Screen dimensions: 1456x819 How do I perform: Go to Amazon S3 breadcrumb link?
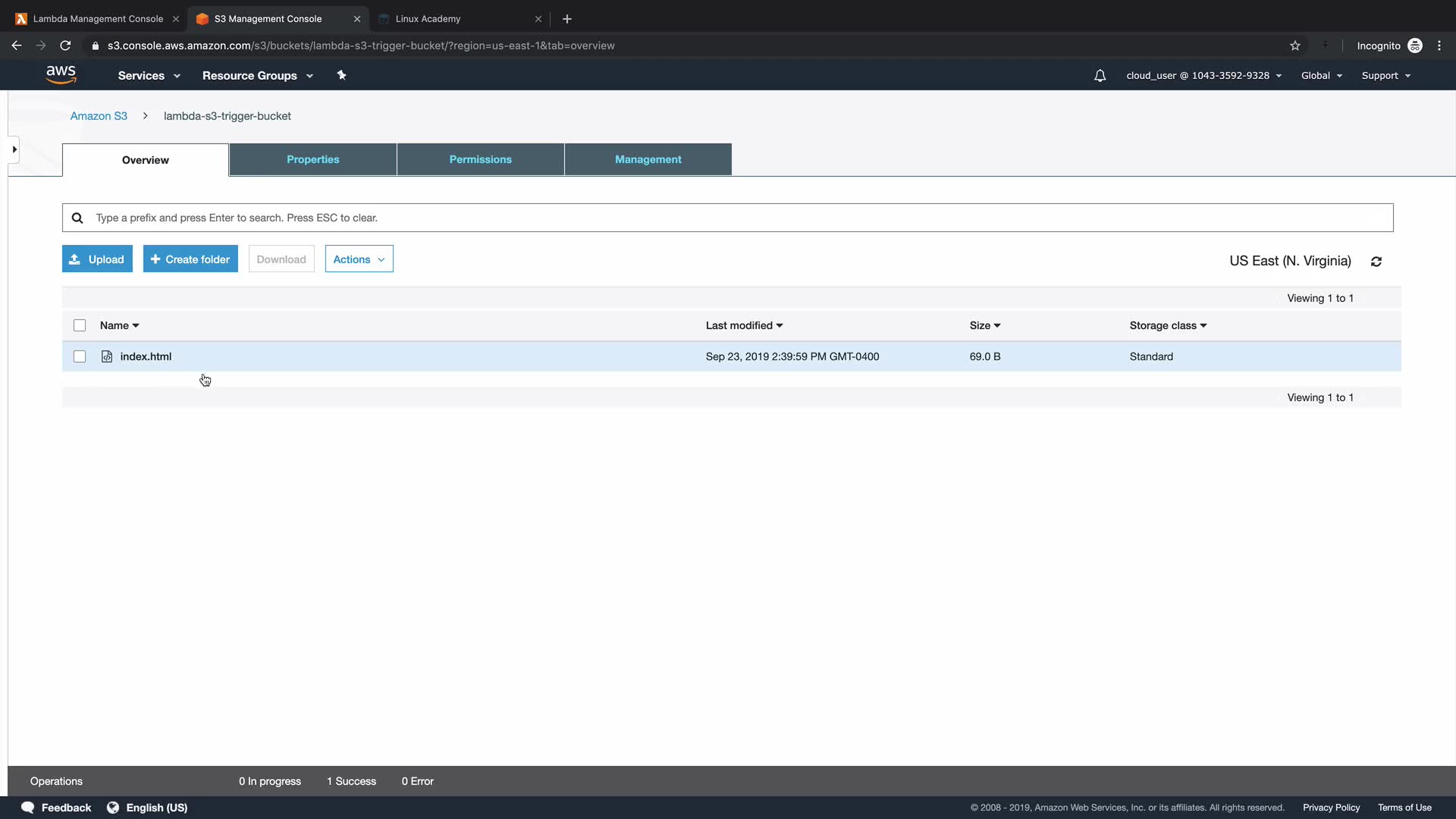(99, 116)
